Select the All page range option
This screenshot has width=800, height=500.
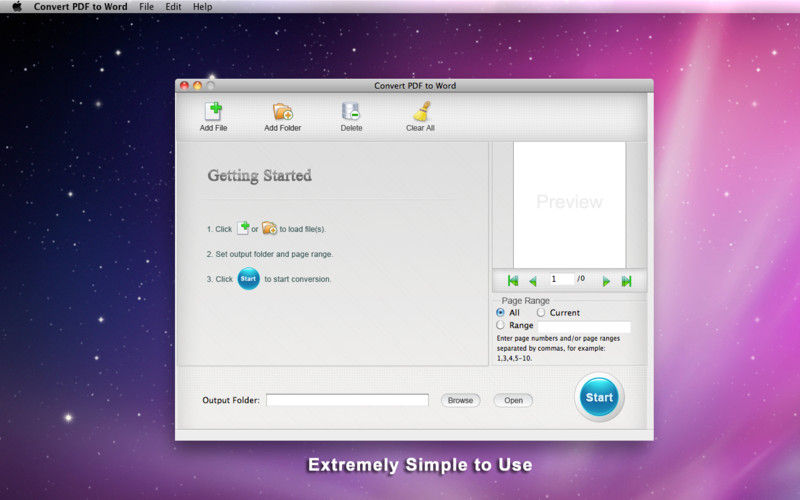pyautogui.click(x=501, y=312)
